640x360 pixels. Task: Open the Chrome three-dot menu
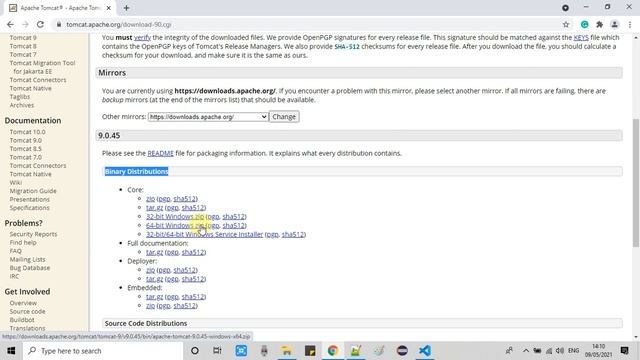[630, 24]
